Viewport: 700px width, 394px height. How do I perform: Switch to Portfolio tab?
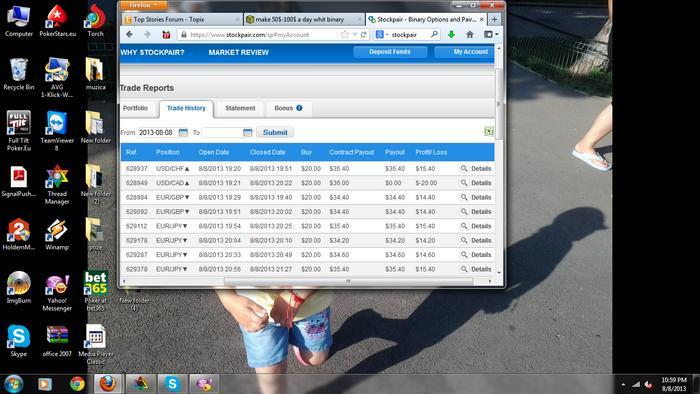point(135,108)
